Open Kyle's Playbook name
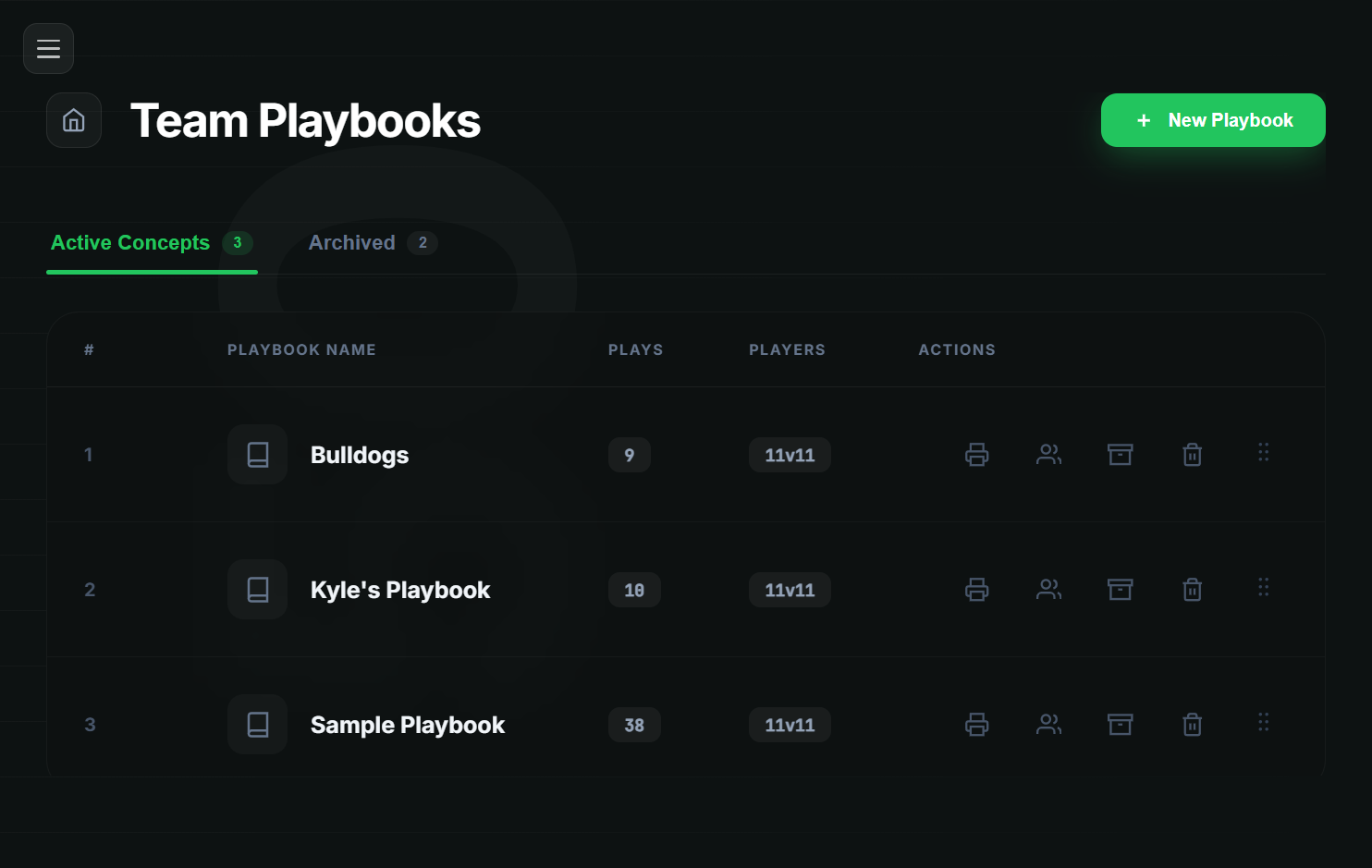 coord(400,590)
